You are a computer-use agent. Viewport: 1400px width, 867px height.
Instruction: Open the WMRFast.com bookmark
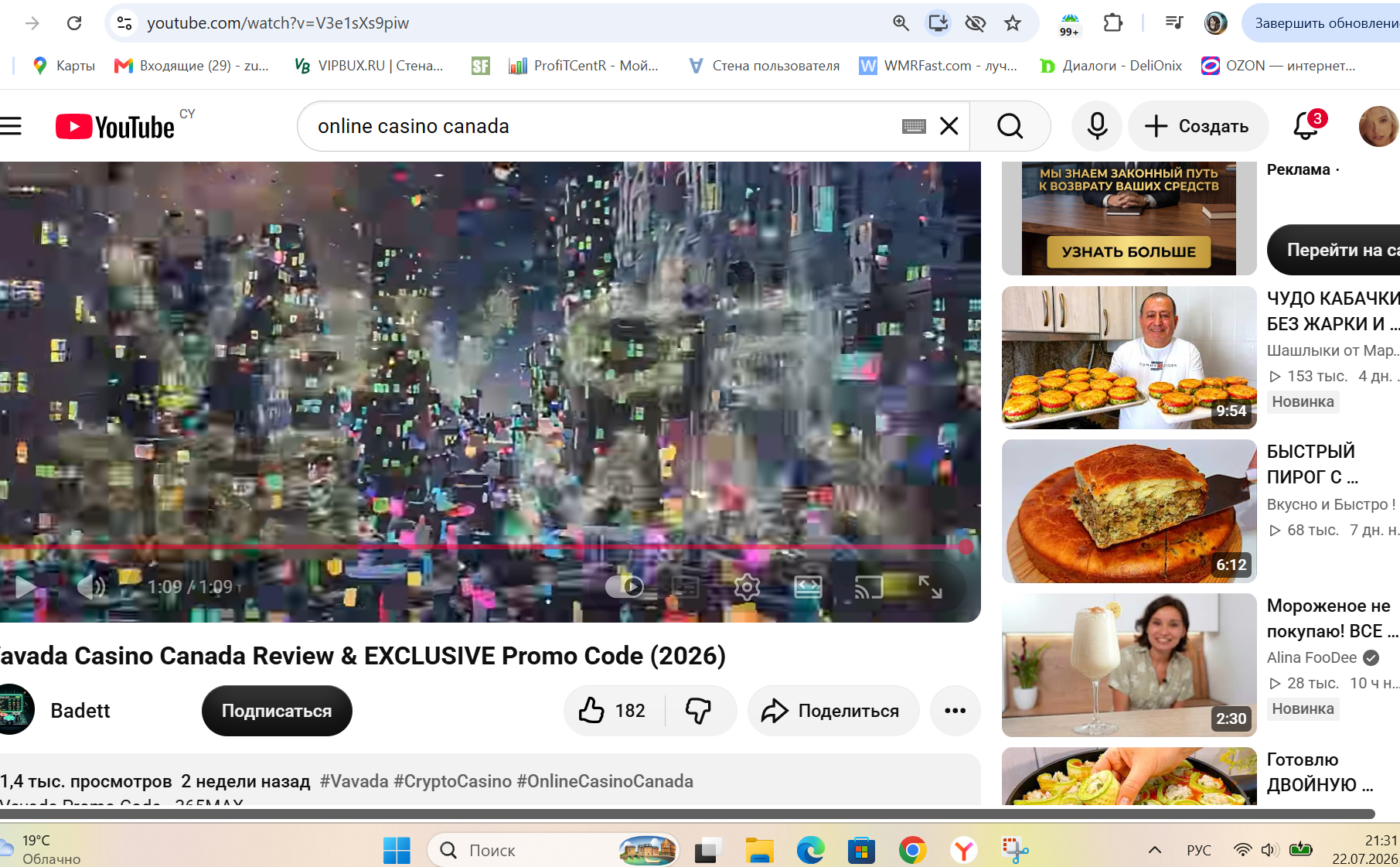[x=938, y=66]
